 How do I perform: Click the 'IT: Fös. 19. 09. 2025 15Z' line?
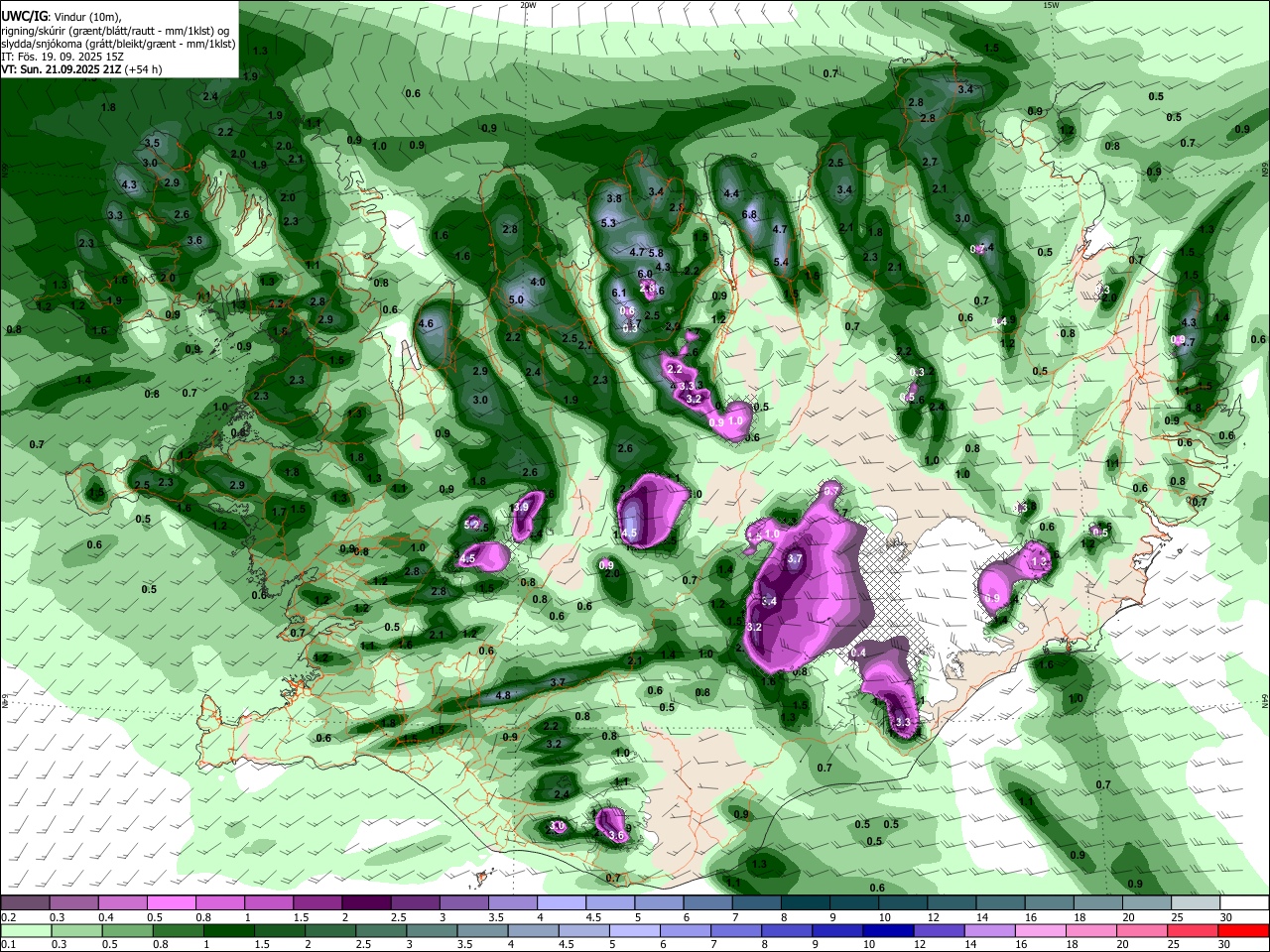63,57
